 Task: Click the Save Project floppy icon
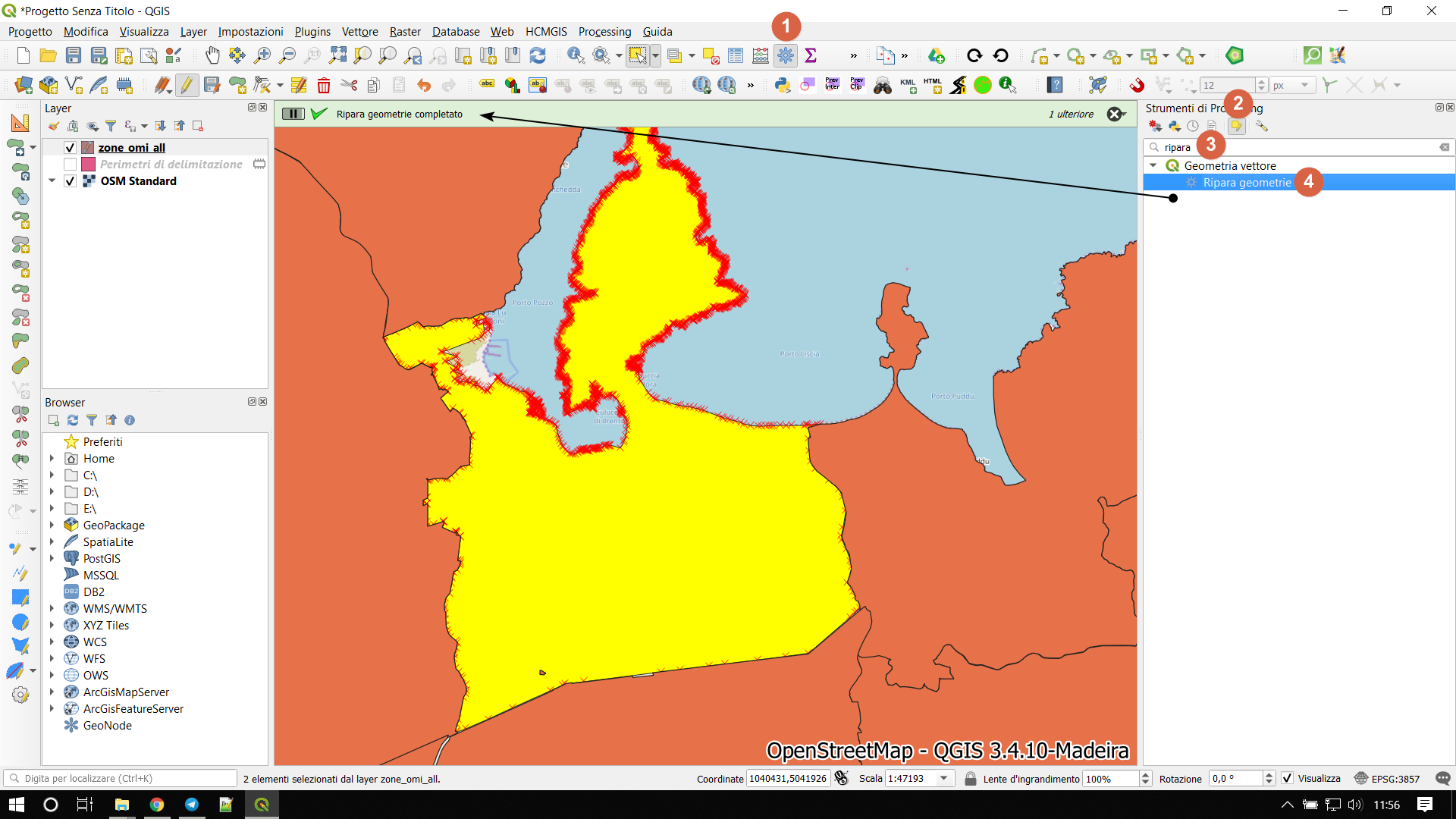click(x=74, y=55)
